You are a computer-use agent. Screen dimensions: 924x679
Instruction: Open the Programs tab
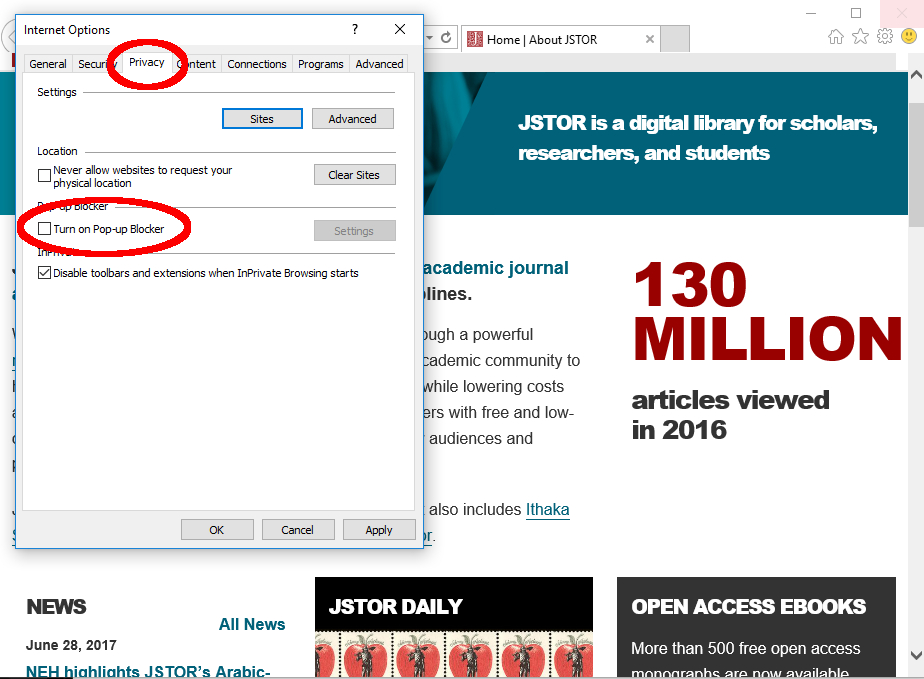(x=321, y=64)
